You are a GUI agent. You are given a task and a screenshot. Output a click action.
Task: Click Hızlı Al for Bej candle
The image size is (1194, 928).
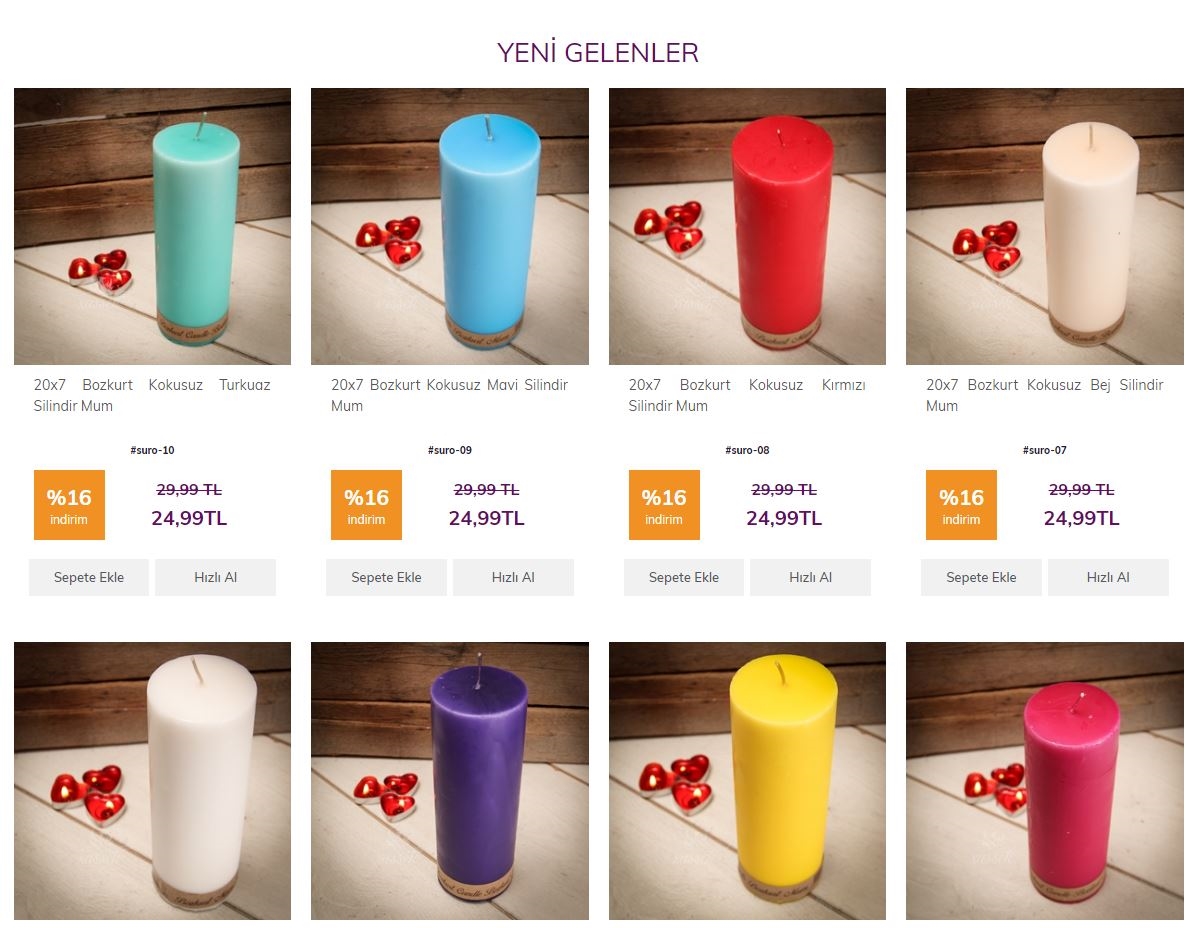click(1108, 577)
